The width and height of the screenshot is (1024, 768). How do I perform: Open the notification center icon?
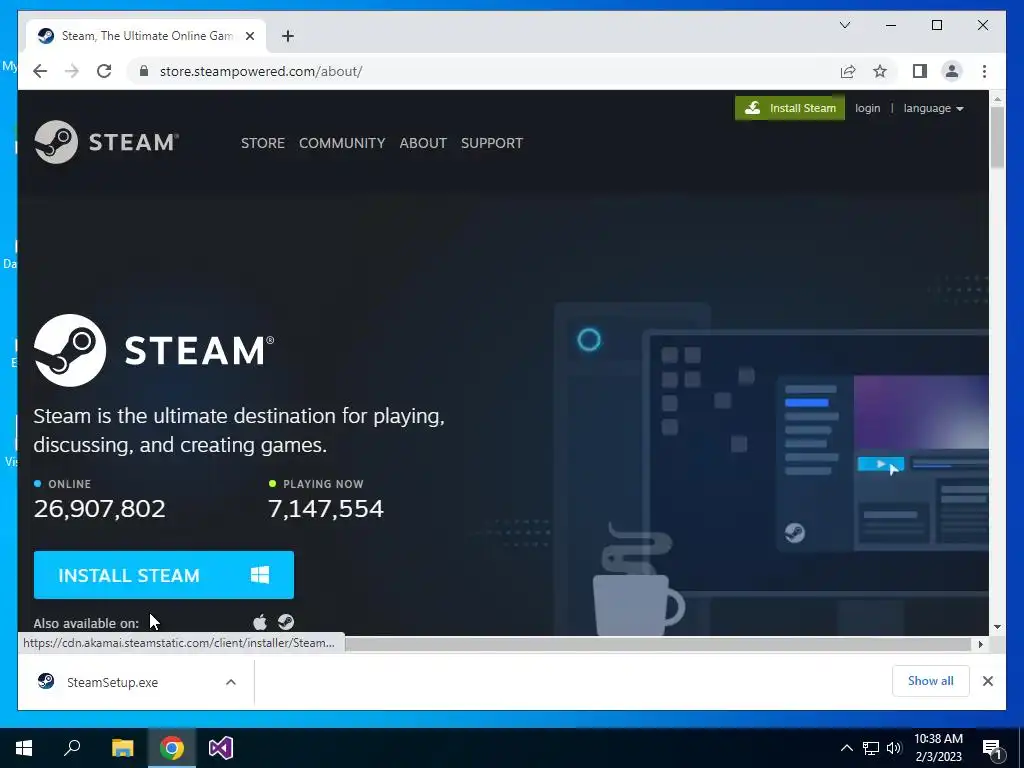[993, 748]
